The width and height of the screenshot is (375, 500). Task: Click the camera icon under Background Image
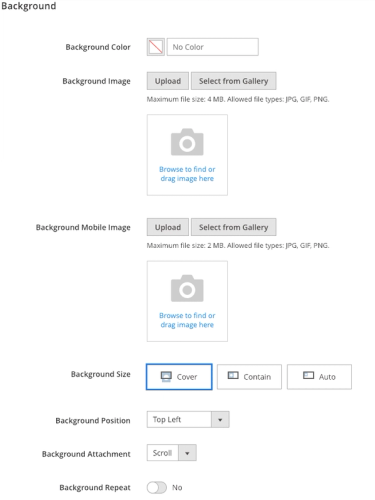[x=187, y=142]
